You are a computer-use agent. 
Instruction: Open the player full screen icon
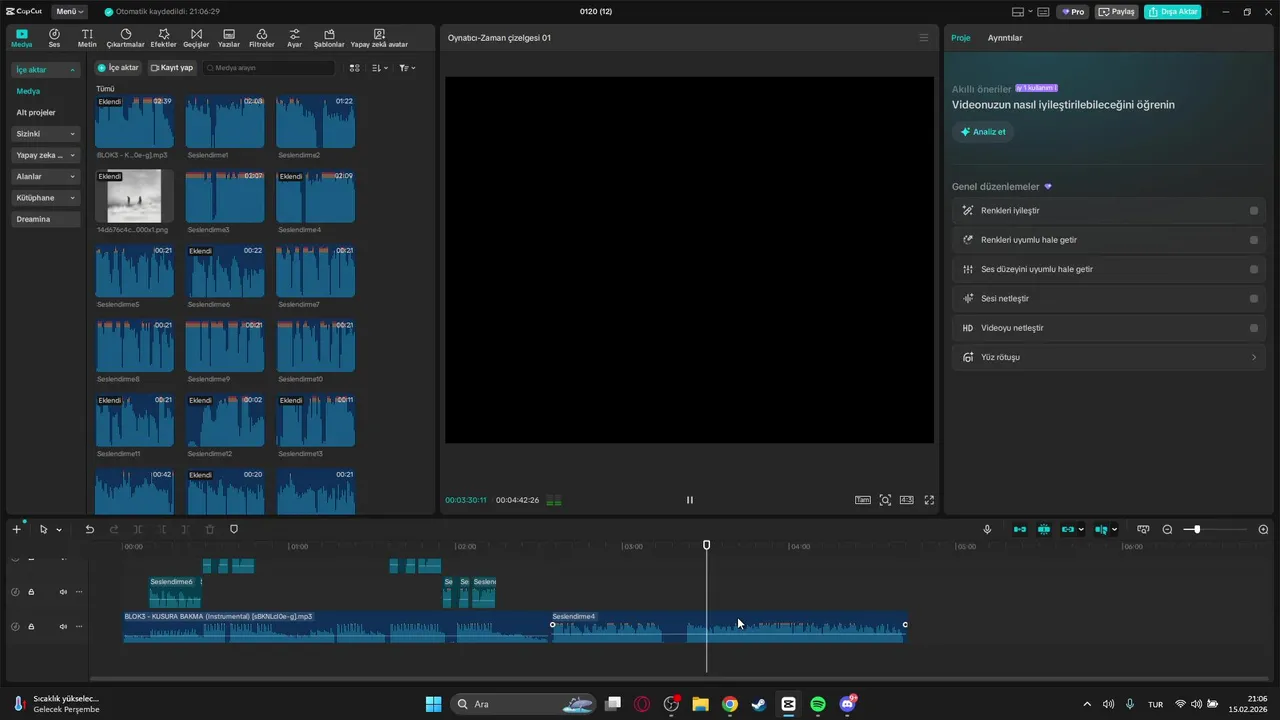click(x=929, y=500)
